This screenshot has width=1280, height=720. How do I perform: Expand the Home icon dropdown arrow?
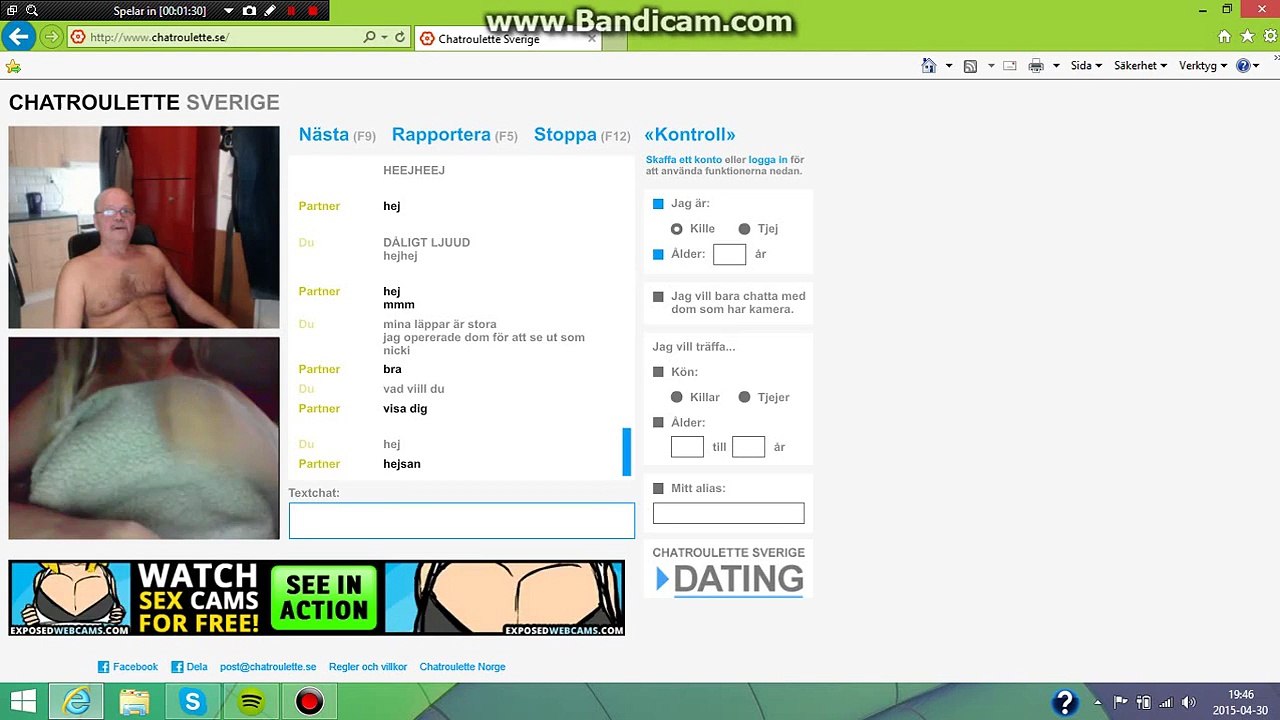(x=949, y=66)
